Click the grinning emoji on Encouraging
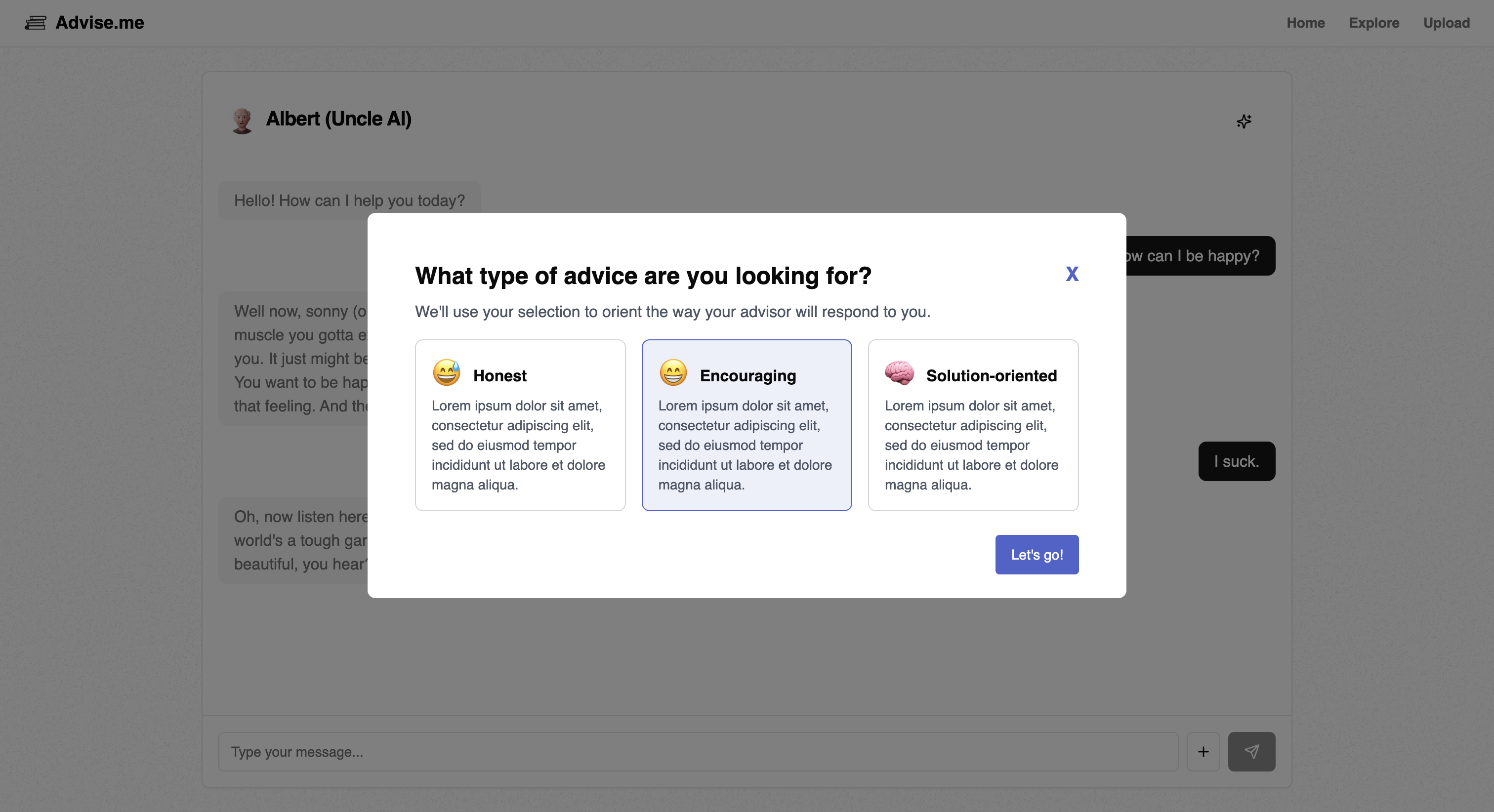The height and width of the screenshot is (812, 1494). (x=673, y=373)
